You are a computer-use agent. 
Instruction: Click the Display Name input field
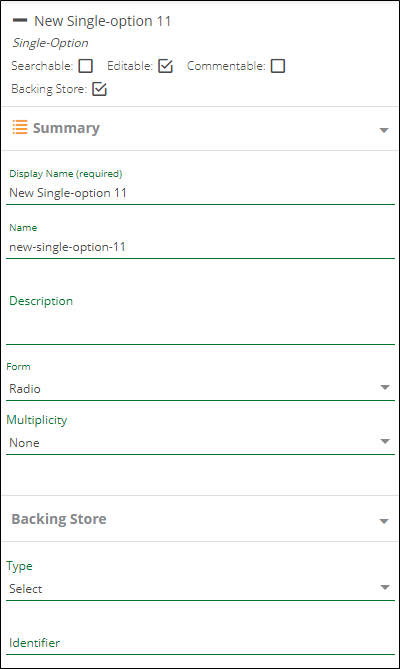tap(200, 193)
